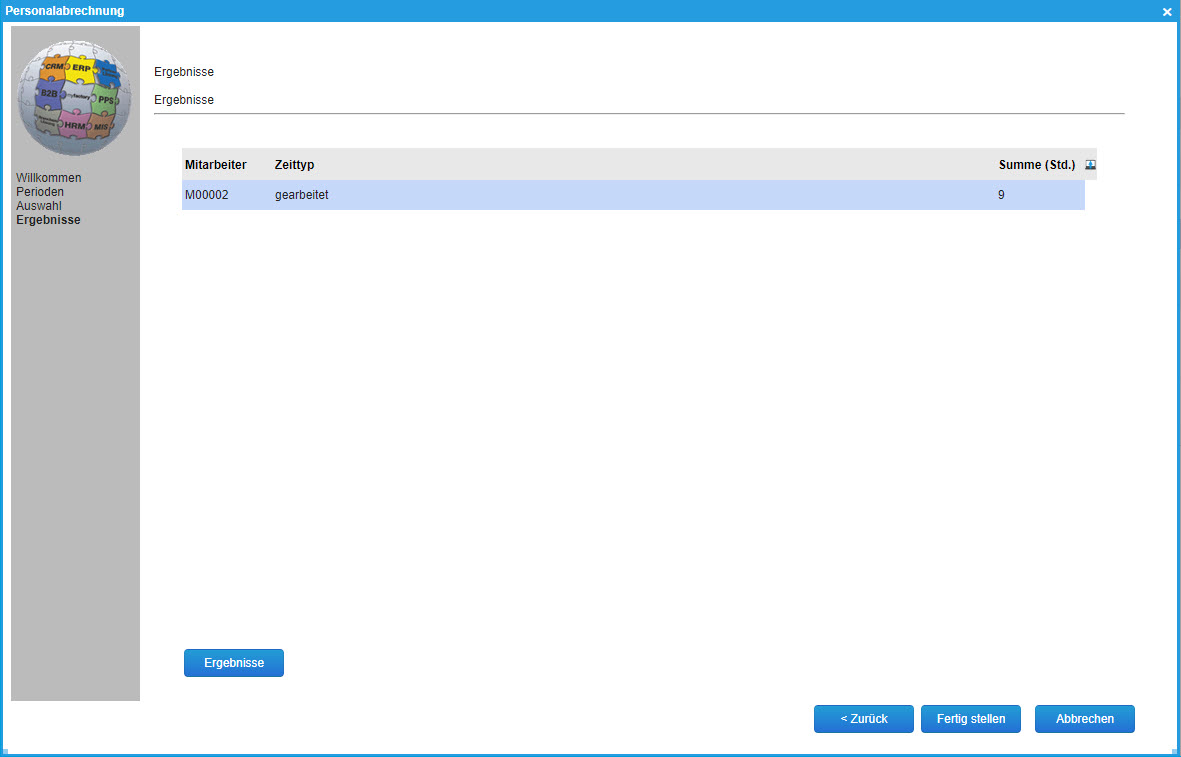Image resolution: width=1181 pixels, height=757 pixels.
Task: Click the pink HRM puzzle piece
Action: [x=74, y=126]
